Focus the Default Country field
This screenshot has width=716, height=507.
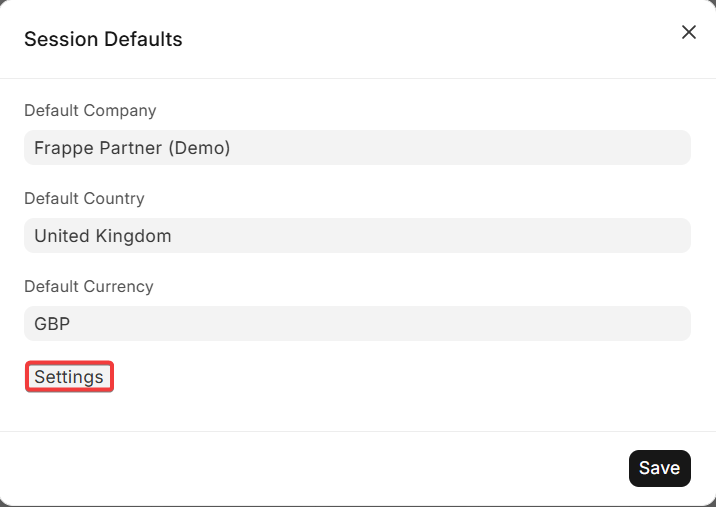pos(357,236)
